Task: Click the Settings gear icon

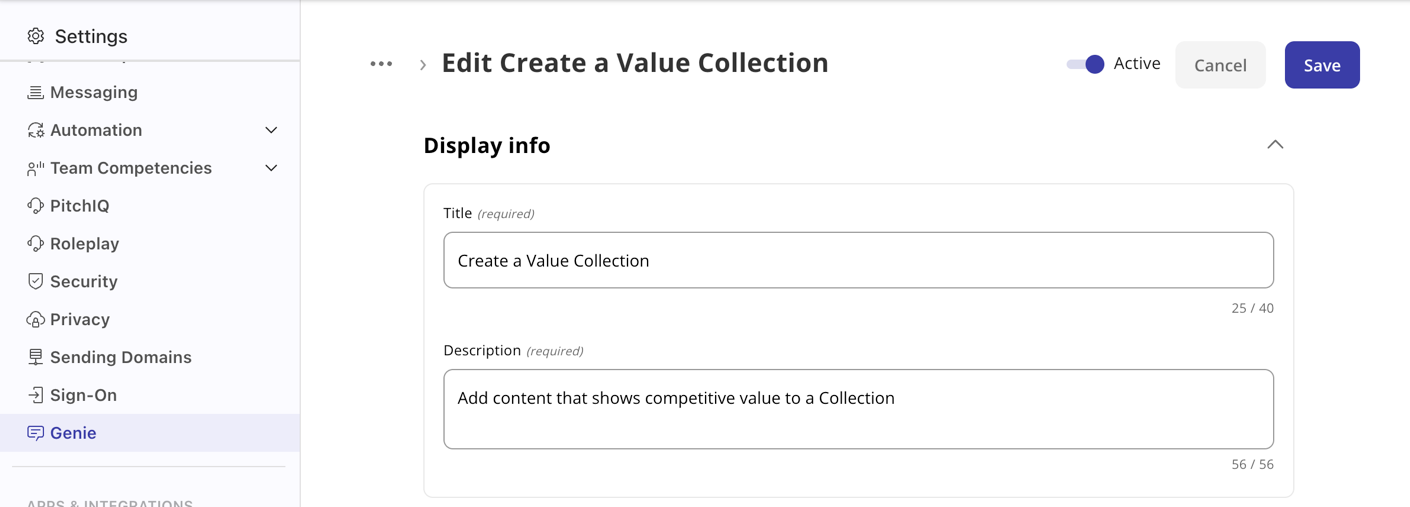Action: tap(36, 36)
